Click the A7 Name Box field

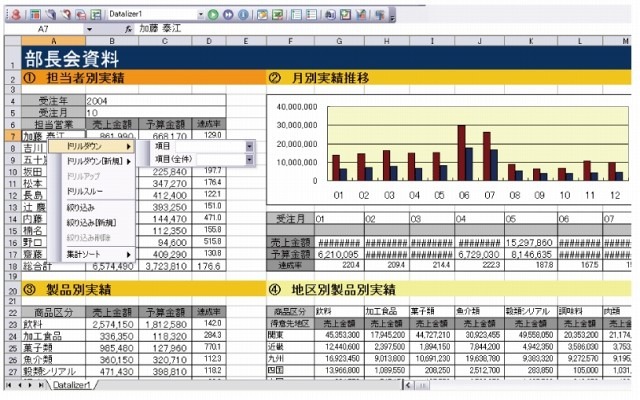pyautogui.click(x=44, y=29)
